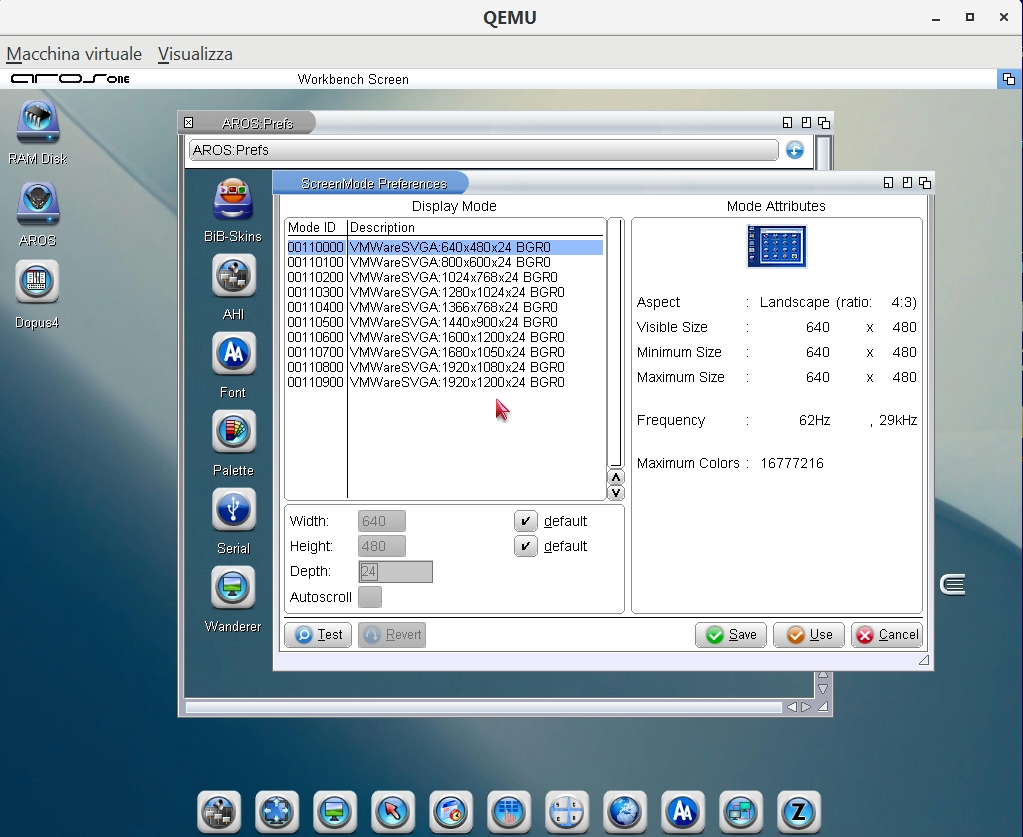Select mode VMWareSVGA:1920x1200x24 BGR0
The height and width of the screenshot is (837, 1023).
coord(444,382)
